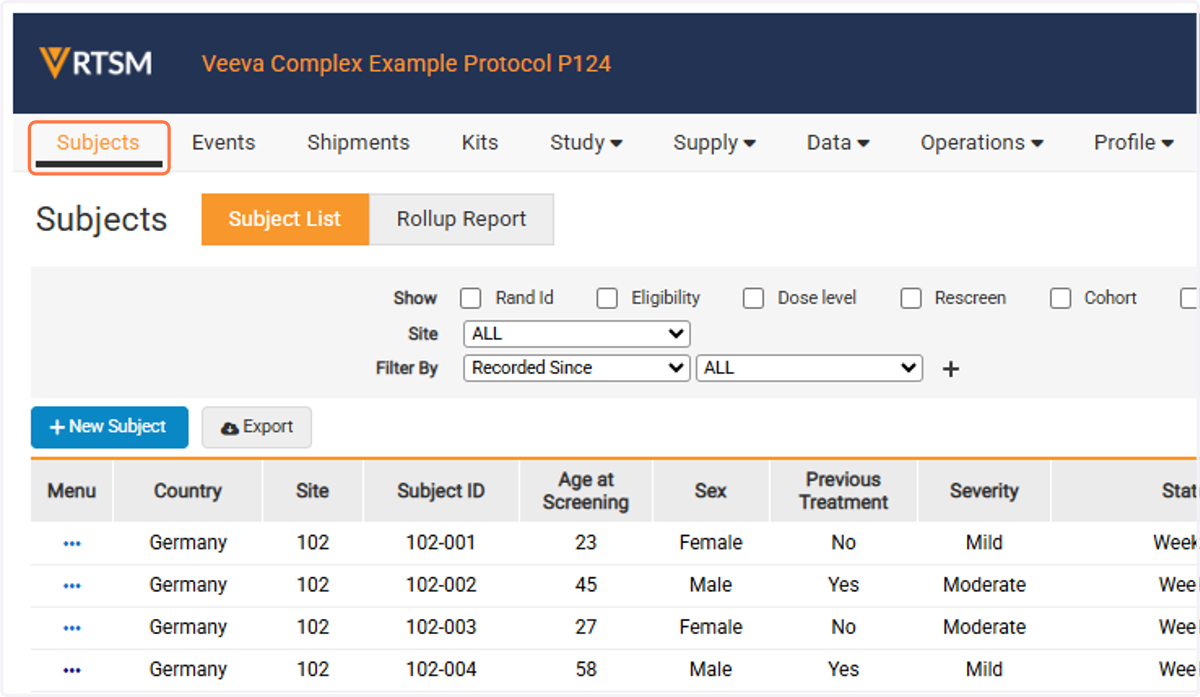
Task: Click the cloud Export button
Action: [x=257, y=427]
